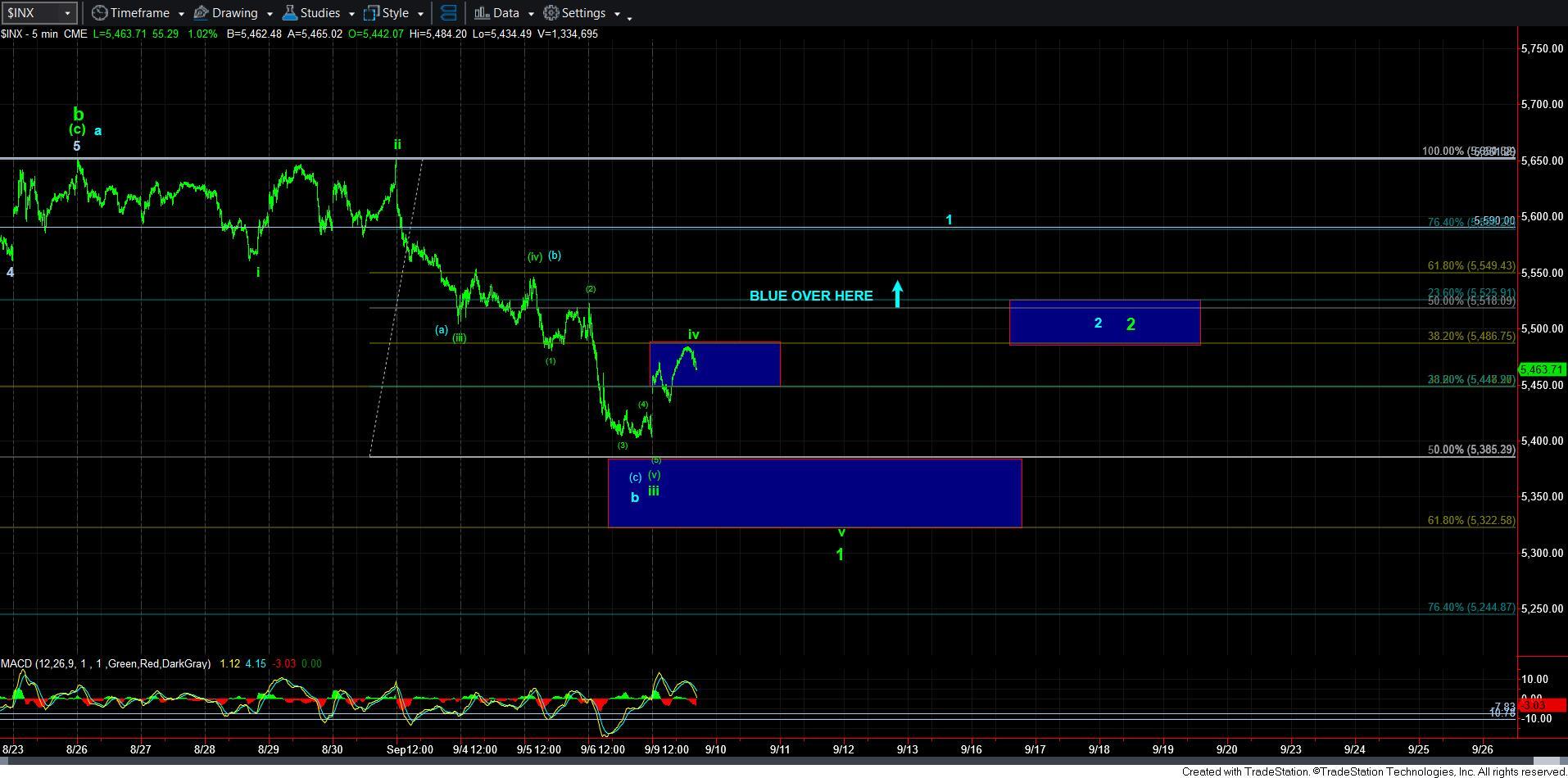Click the Drawing pencil icon
This screenshot has width=1568, height=778.
click(201, 13)
